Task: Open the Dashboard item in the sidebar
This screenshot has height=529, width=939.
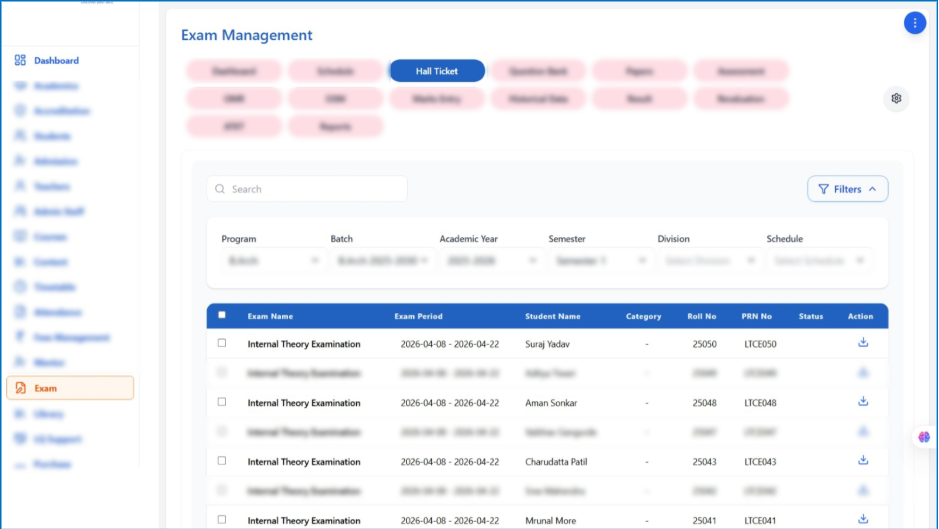Action: [x=56, y=61]
